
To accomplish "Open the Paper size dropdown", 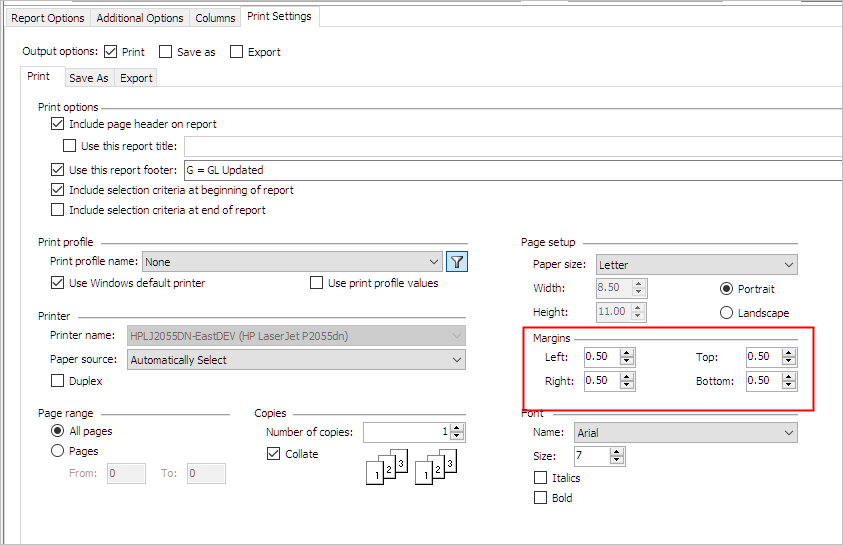I will 696,265.
